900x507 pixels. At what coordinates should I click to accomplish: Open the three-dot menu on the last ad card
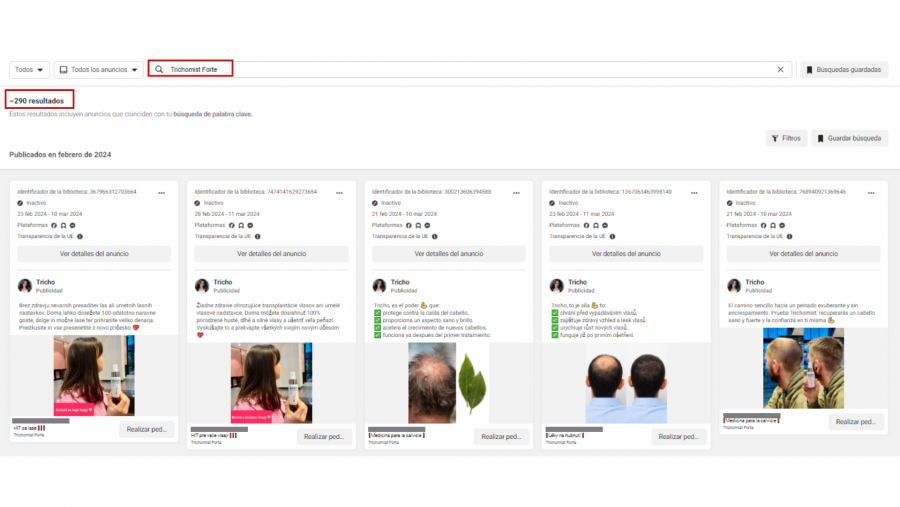tap(870, 192)
